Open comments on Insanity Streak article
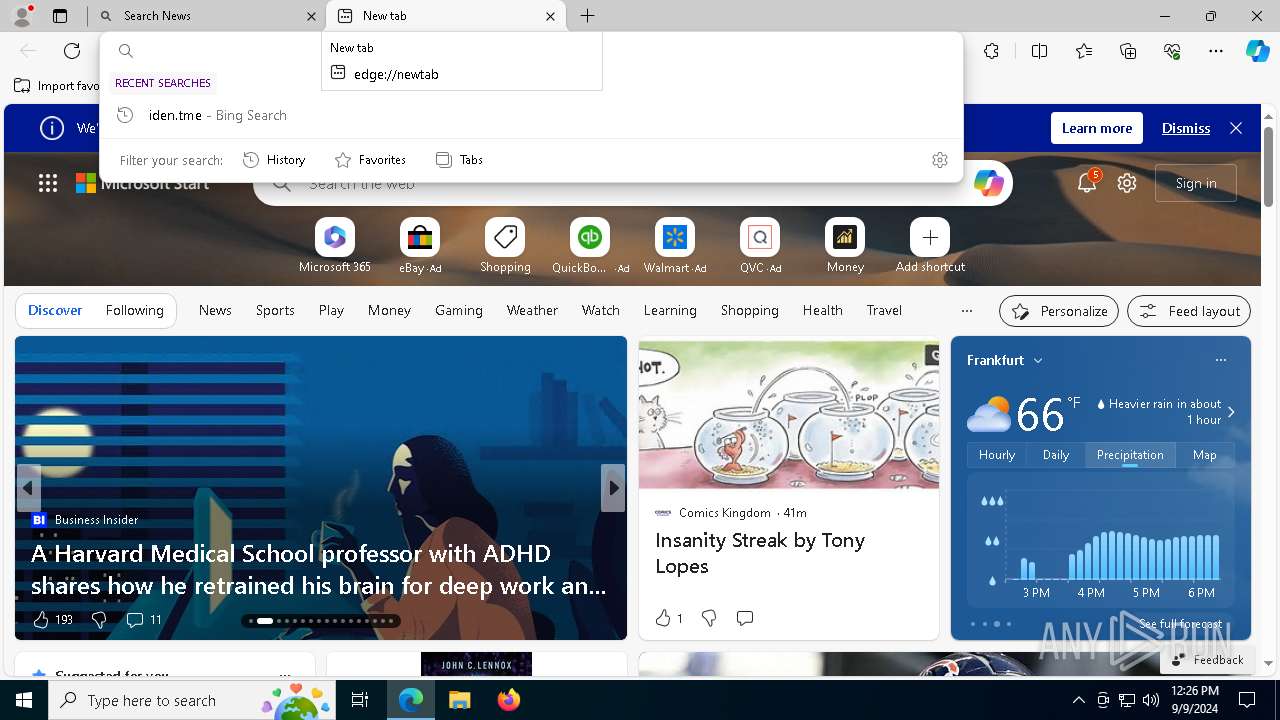This screenshot has width=1280, height=720. 744,618
